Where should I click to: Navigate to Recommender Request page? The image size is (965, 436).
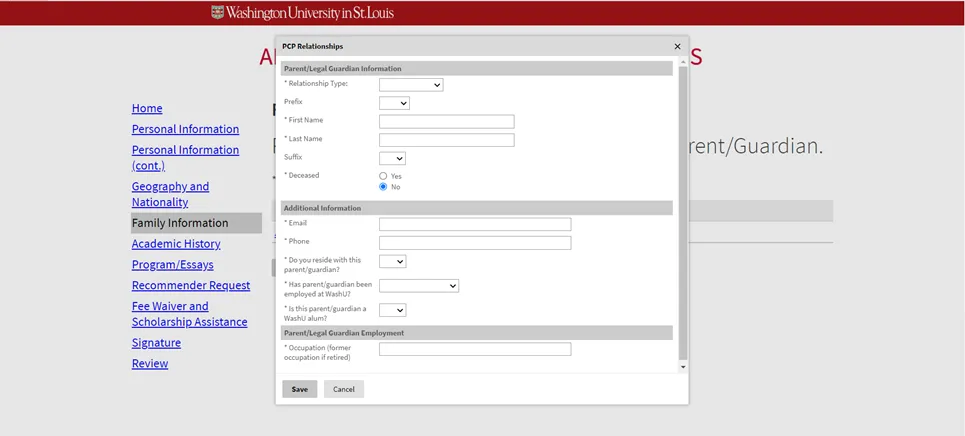pyautogui.click(x=190, y=286)
